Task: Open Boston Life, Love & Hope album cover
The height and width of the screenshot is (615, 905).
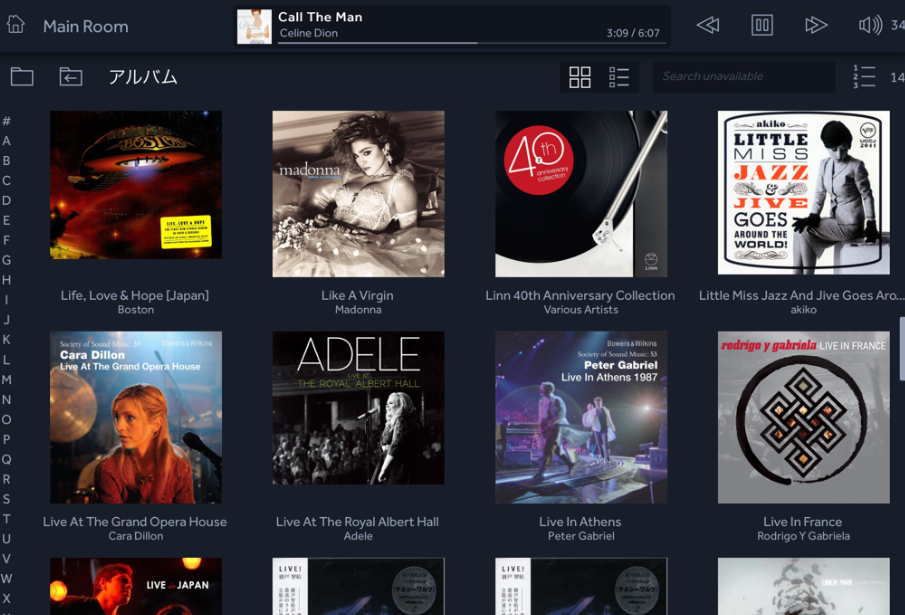Action: [136, 185]
